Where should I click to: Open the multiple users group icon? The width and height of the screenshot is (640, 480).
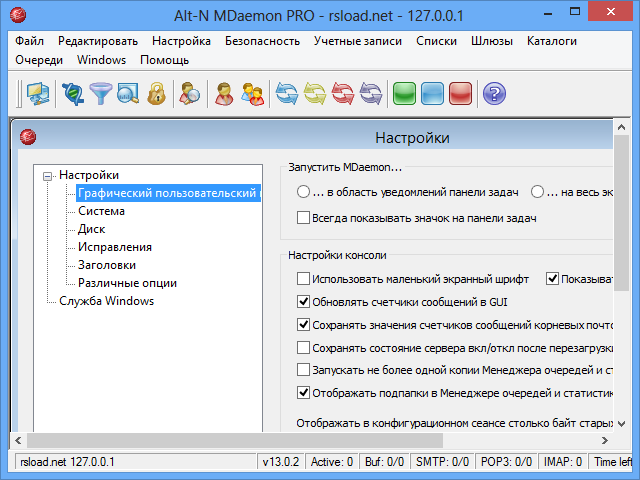tap(252, 94)
